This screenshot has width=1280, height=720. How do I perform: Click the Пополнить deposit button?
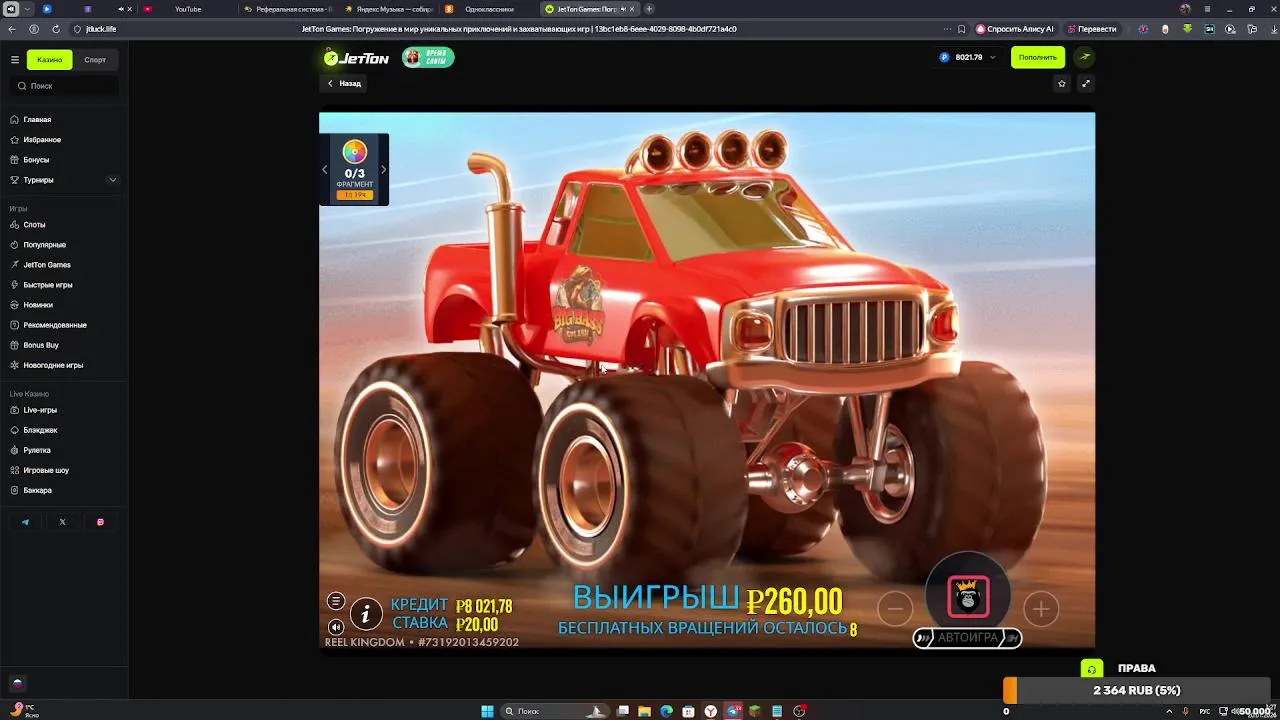[1037, 57]
